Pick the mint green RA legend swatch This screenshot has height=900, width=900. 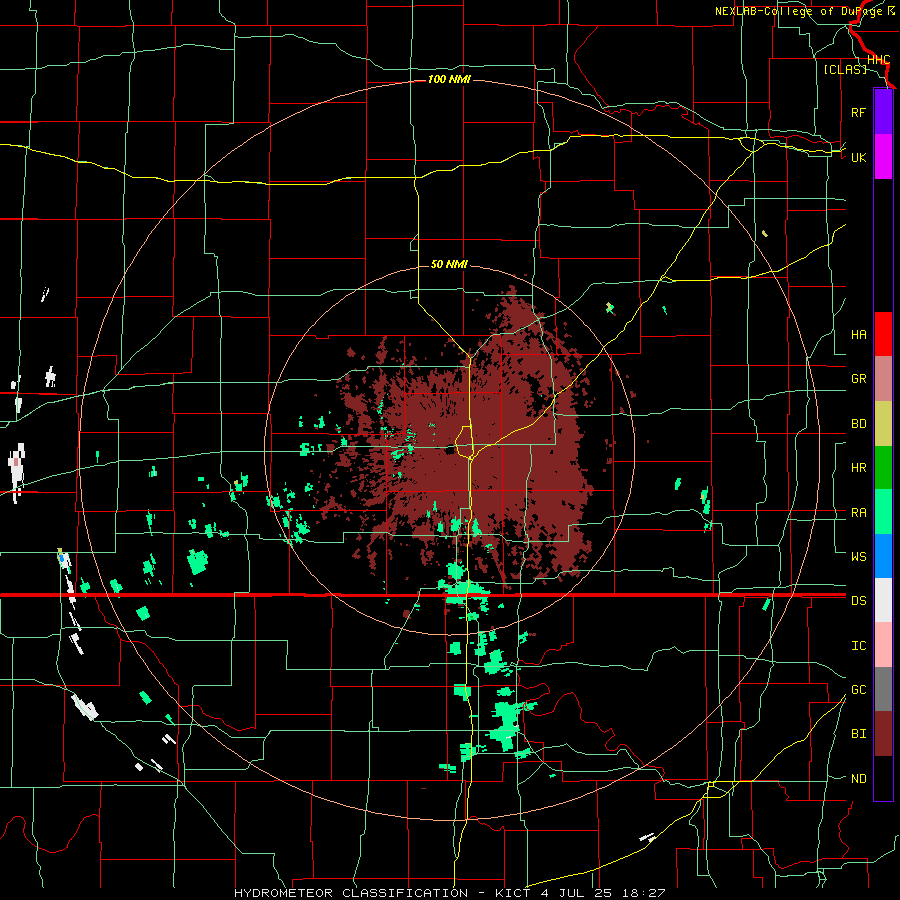click(883, 512)
